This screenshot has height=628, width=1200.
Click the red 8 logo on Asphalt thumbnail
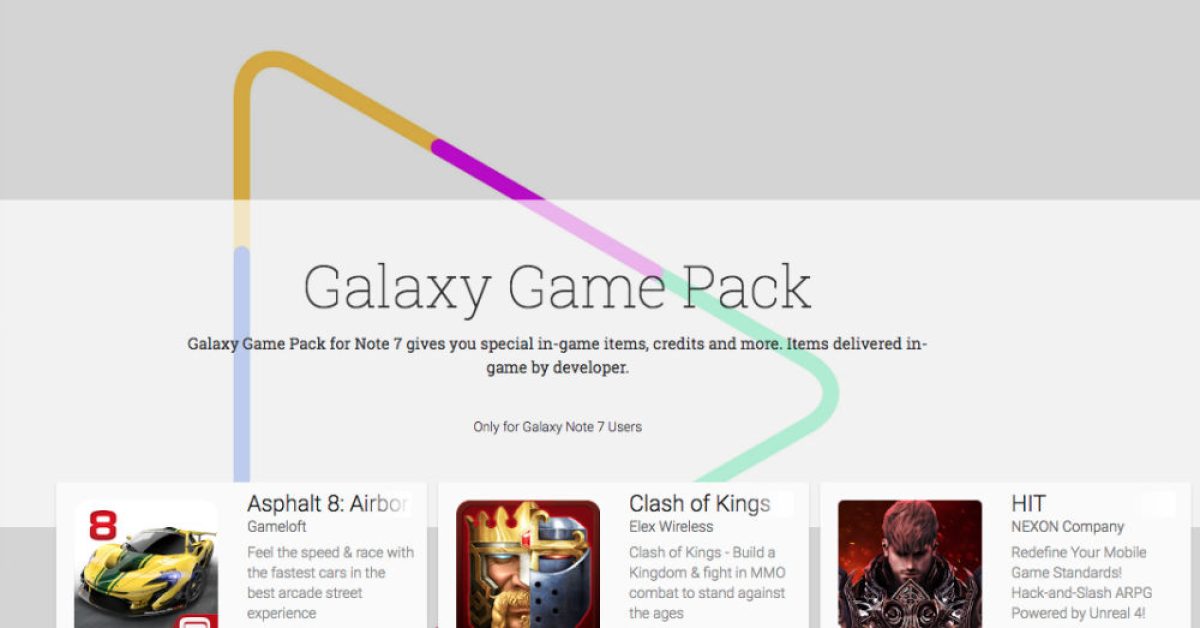[103, 525]
